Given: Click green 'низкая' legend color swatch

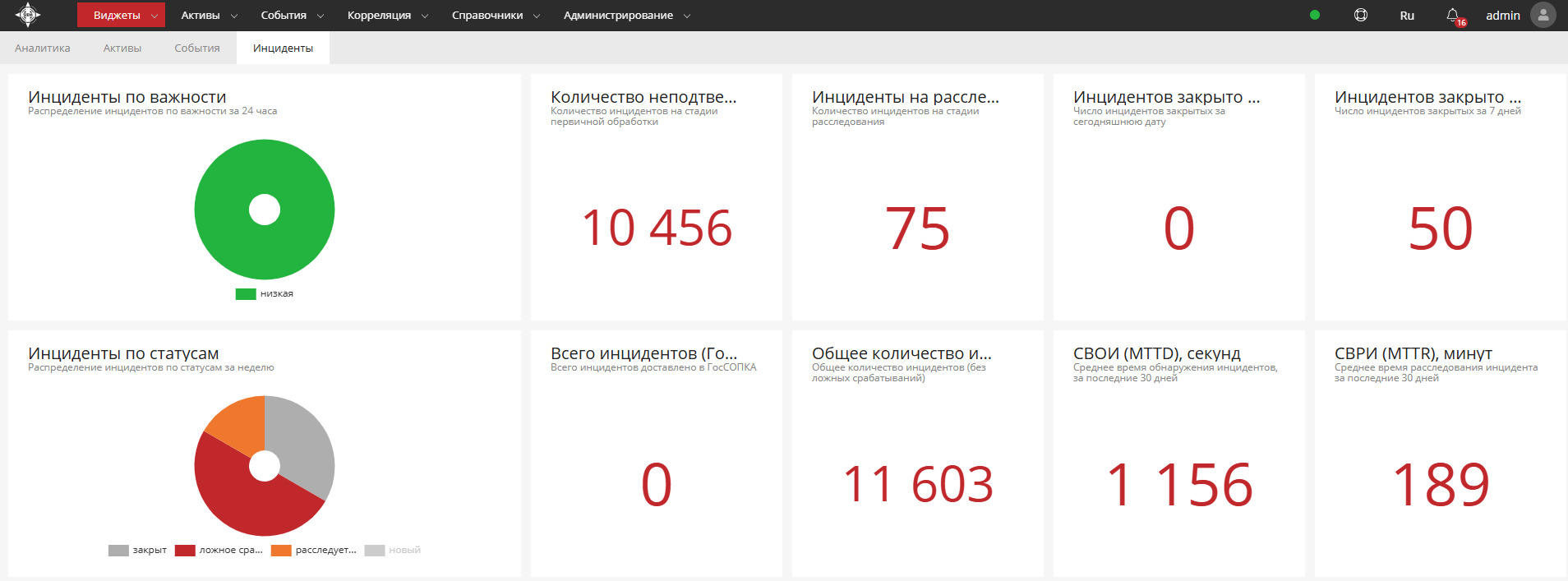Looking at the screenshot, I should coord(246,294).
